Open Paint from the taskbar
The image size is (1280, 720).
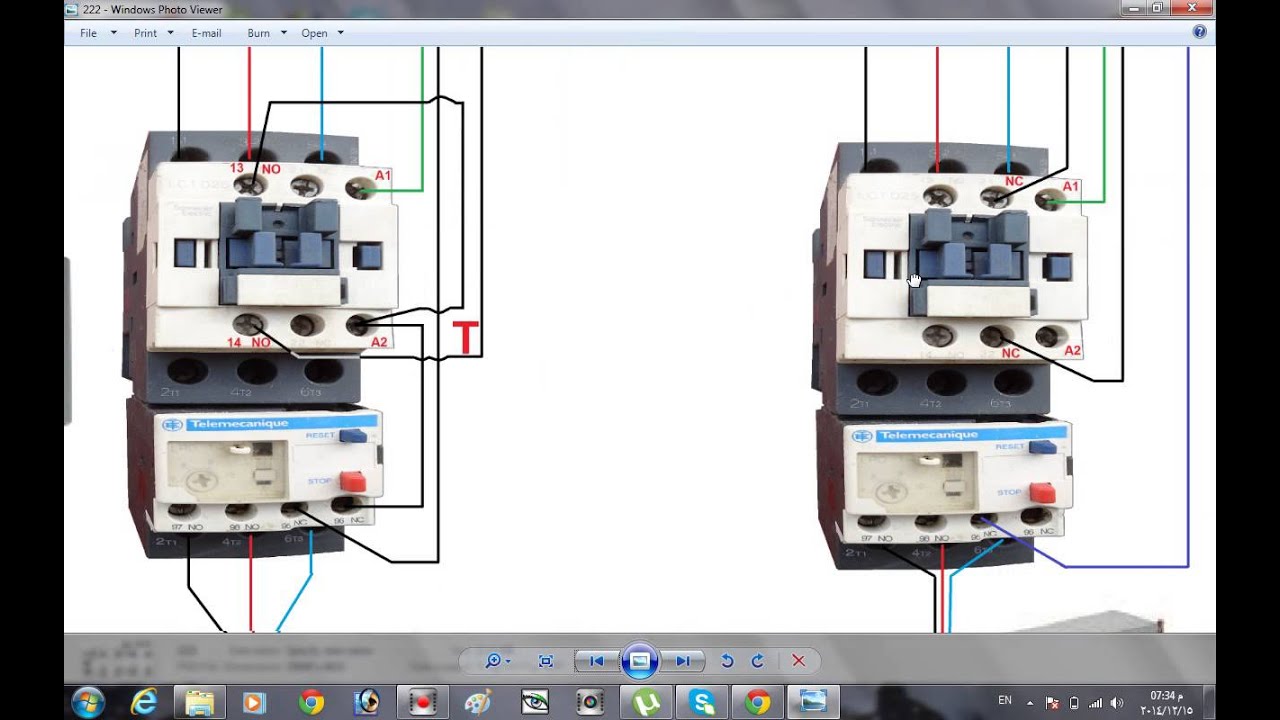coord(479,702)
